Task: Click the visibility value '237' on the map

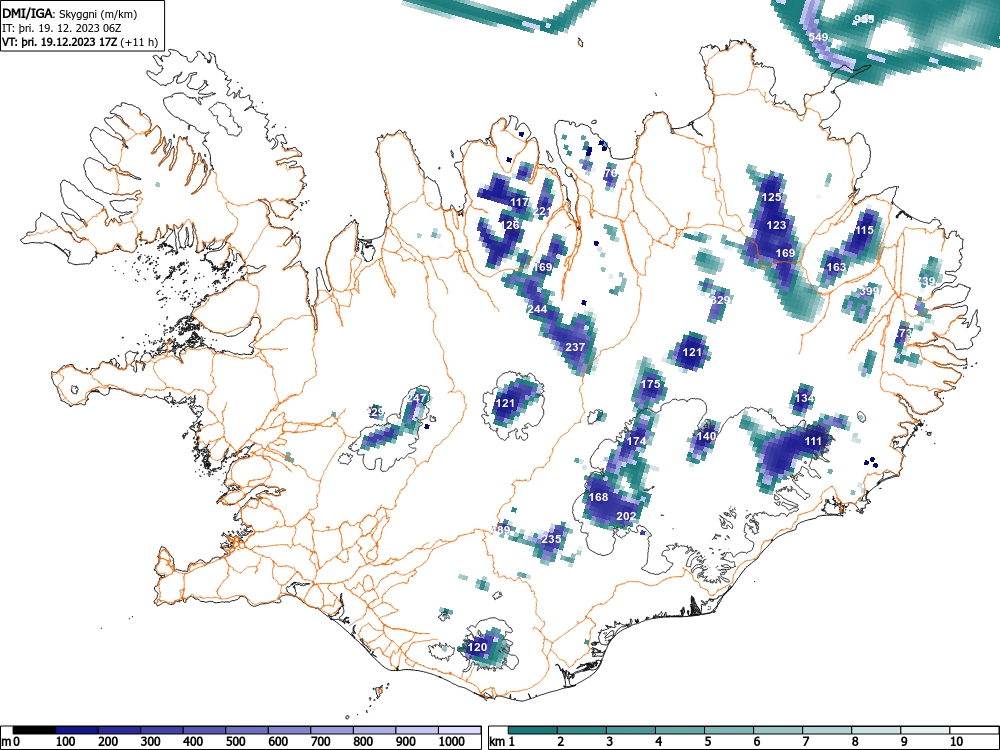Action: coord(575,348)
